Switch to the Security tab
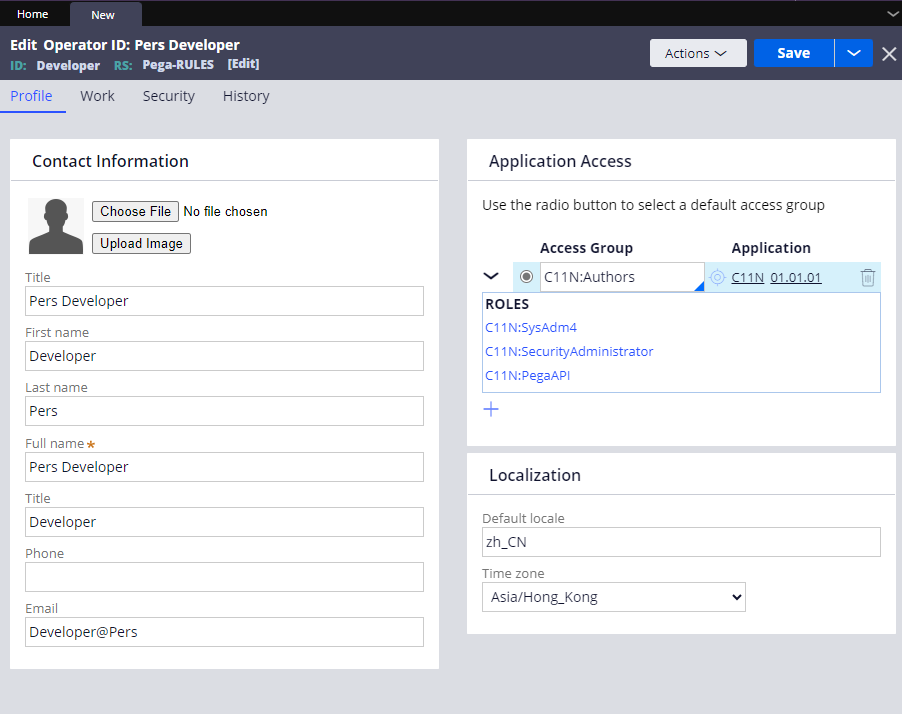Screen dimensions: 902x714 (x=168, y=96)
